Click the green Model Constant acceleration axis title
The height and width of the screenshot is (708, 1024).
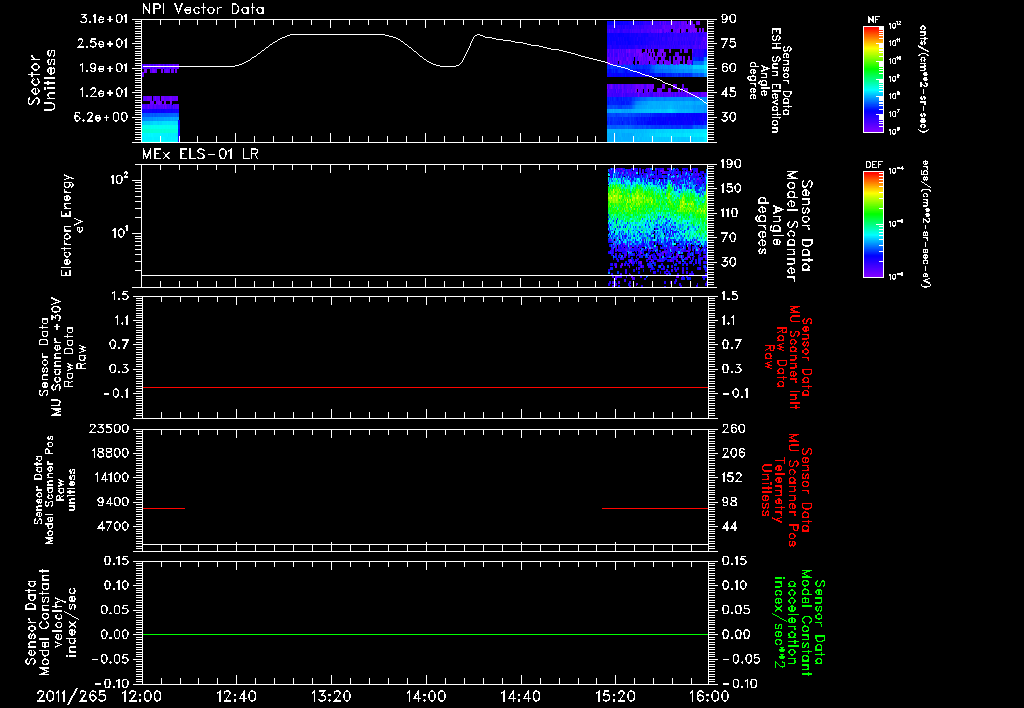coord(799,623)
